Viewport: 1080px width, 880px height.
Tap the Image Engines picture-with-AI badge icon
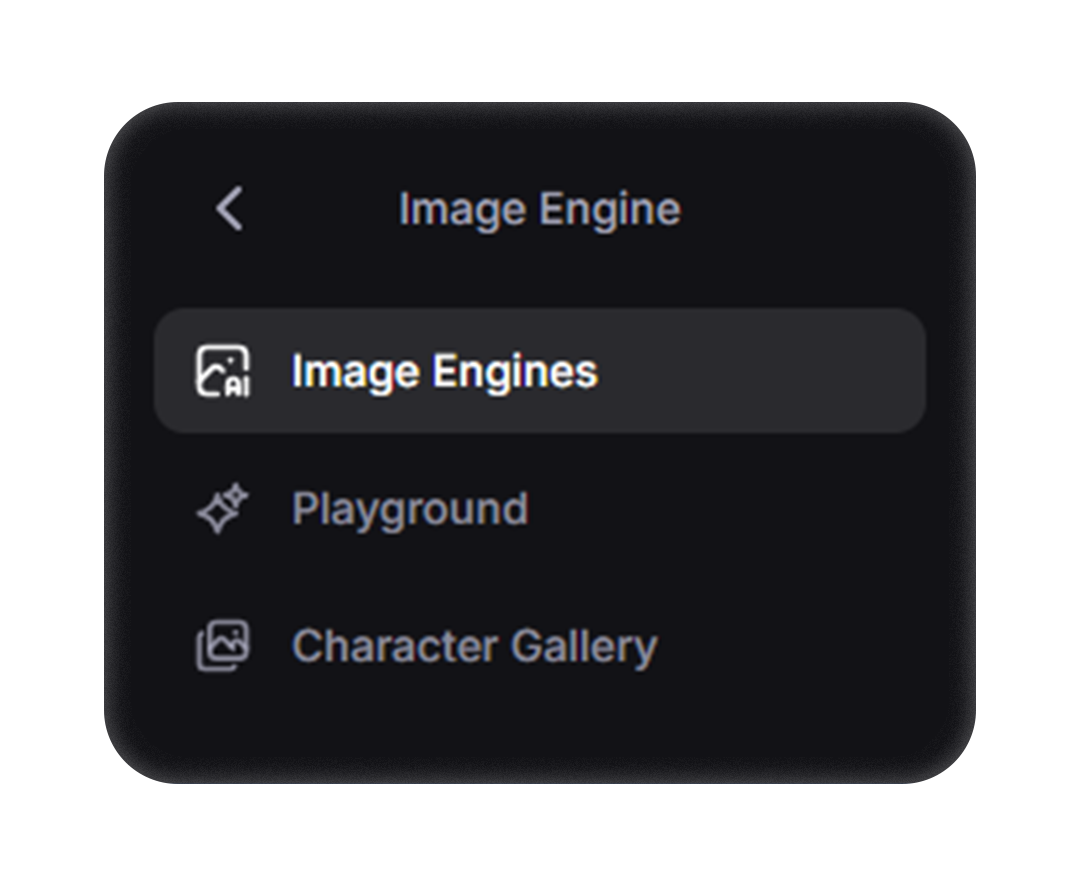[x=224, y=371]
